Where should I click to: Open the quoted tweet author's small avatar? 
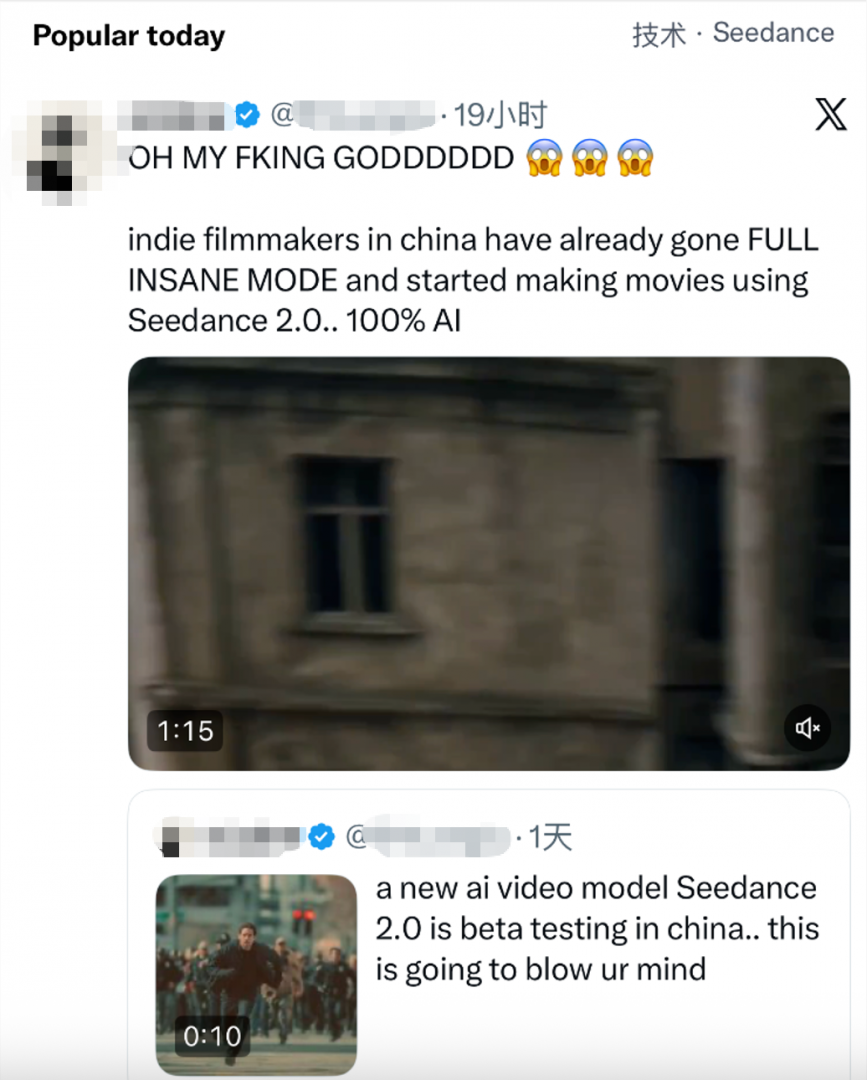click(171, 837)
